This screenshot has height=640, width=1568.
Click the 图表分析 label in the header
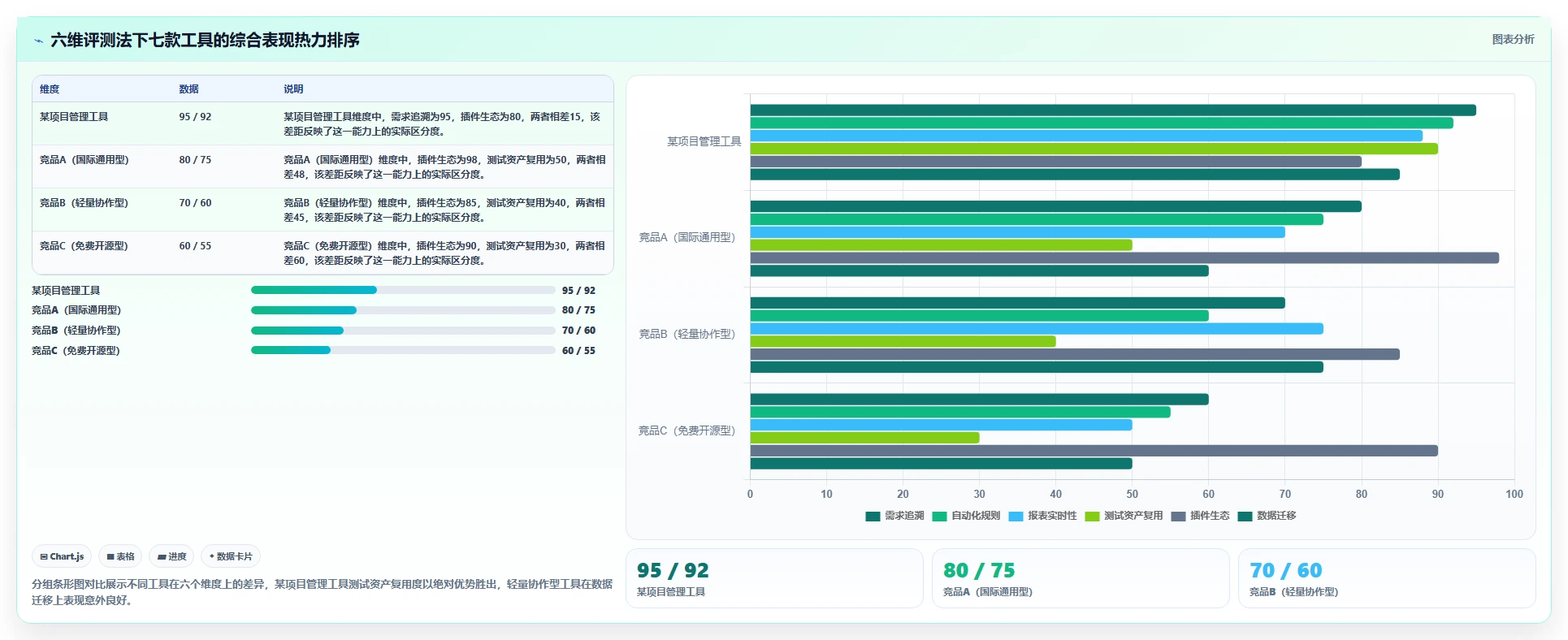(1513, 39)
